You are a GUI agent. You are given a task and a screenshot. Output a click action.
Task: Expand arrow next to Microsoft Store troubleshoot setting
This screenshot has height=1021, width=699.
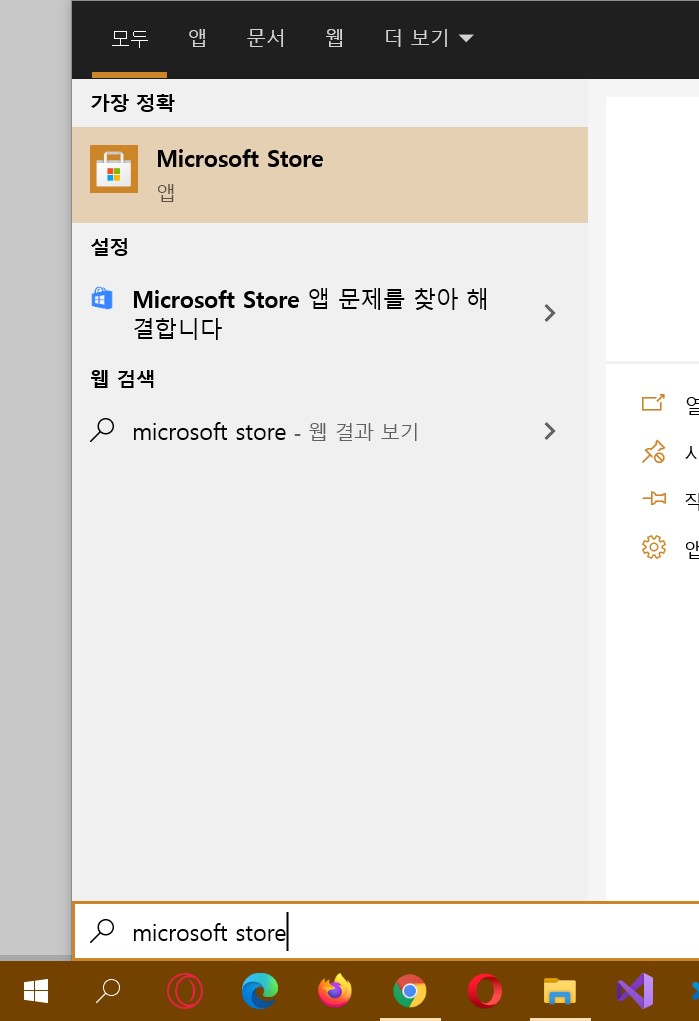click(550, 313)
